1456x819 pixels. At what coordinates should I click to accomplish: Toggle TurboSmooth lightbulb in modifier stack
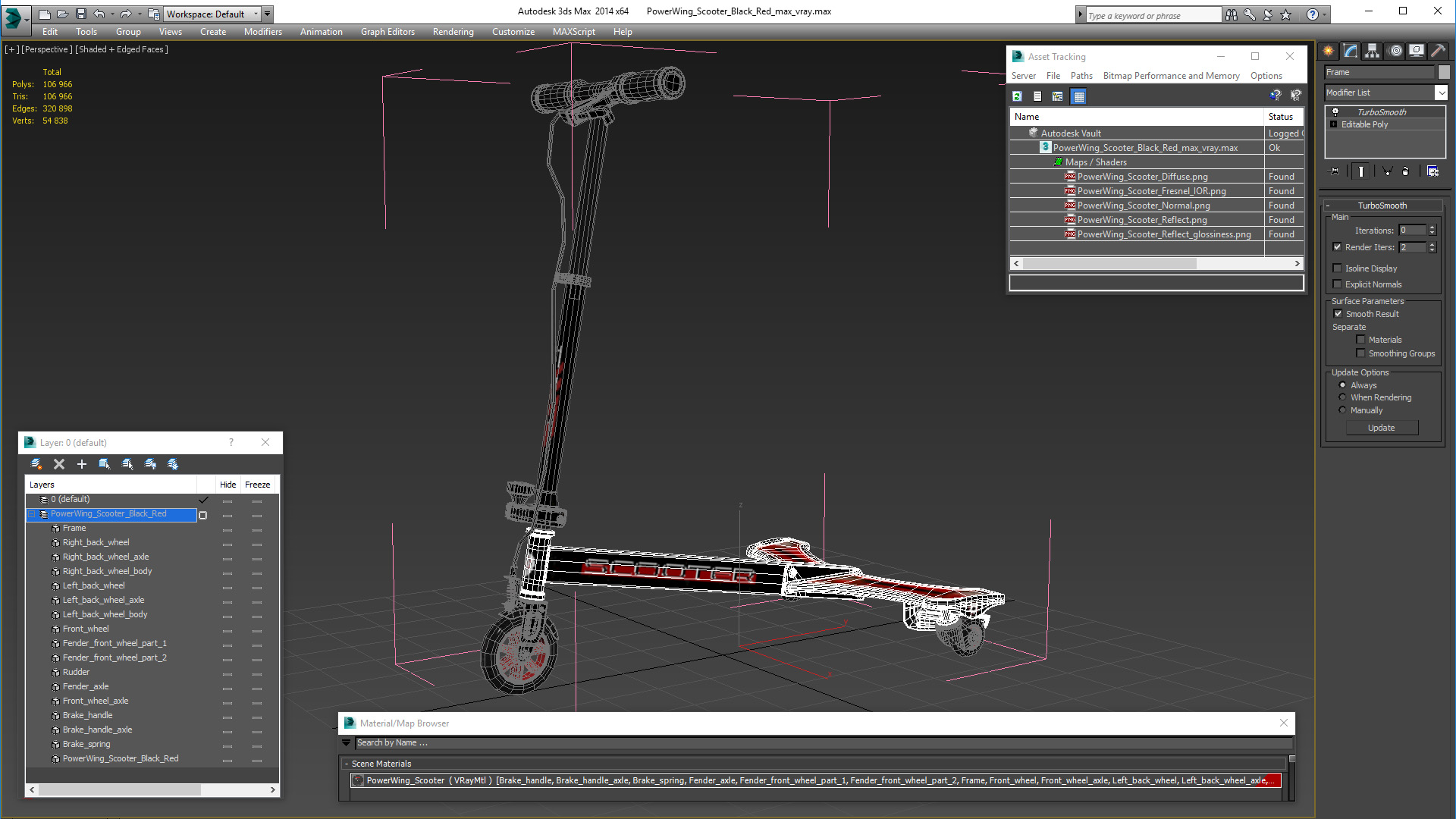1335,111
